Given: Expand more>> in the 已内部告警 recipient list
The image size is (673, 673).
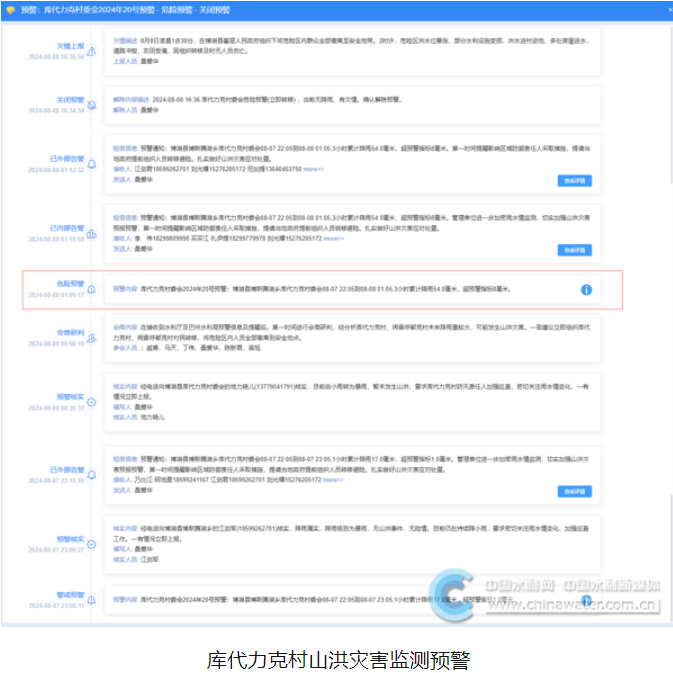Looking at the screenshot, I should coord(332,239).
